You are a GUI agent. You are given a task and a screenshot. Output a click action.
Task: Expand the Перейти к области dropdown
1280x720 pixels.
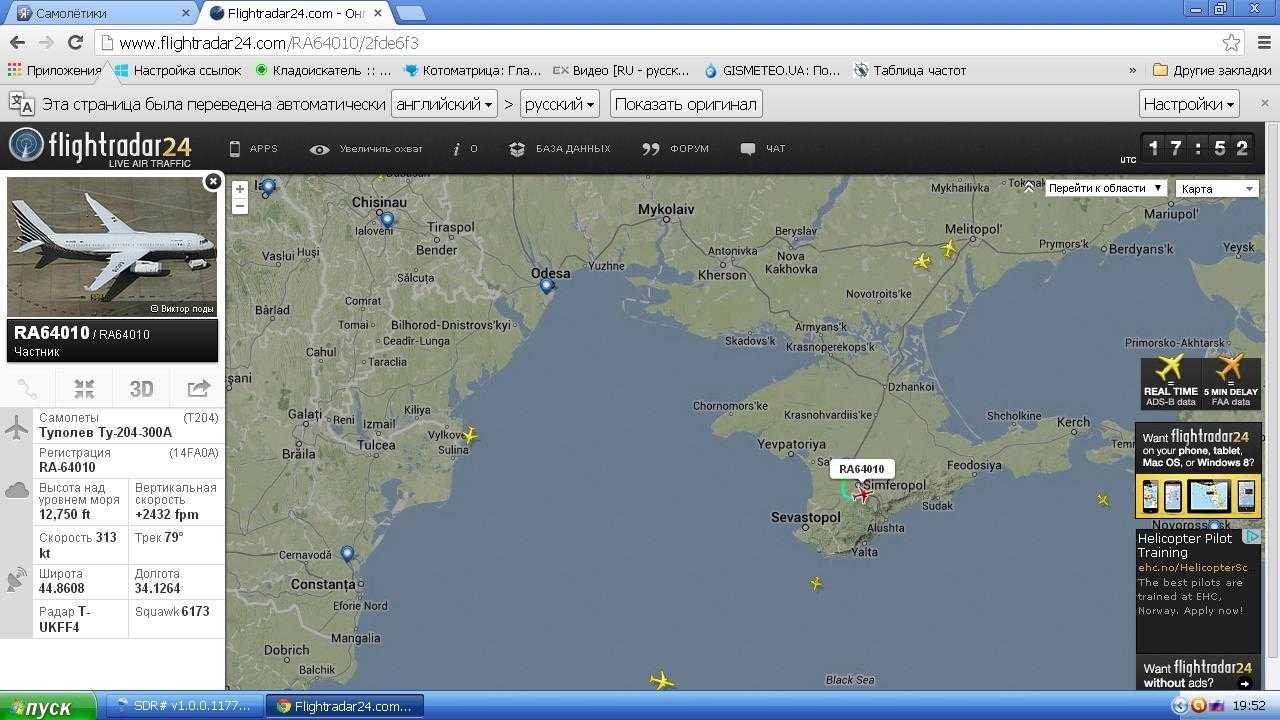1106,188
